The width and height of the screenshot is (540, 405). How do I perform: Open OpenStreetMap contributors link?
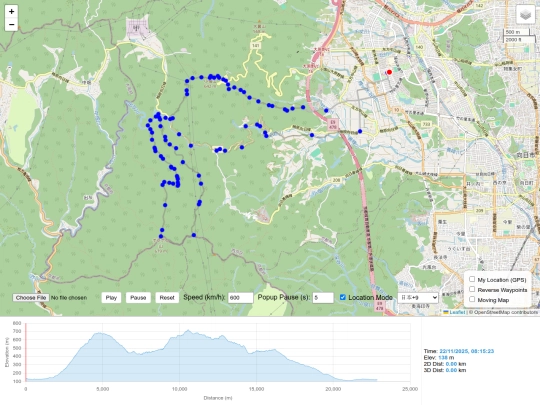[x=506, y=312]
